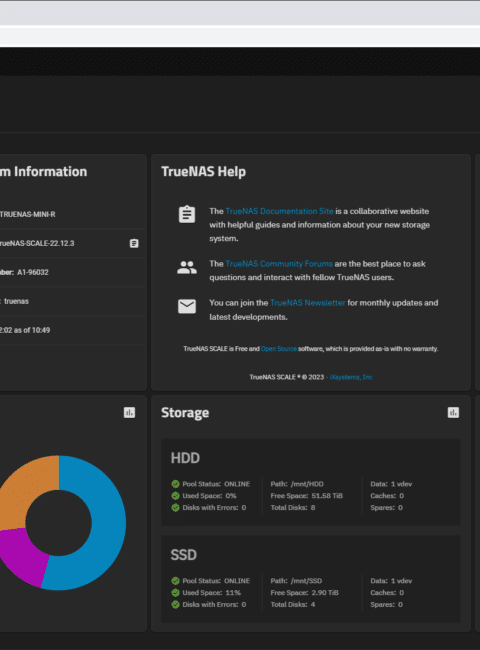Click the TrueNAS Help title
Viewport: 480px width, 650px height.
pos(204,172)
